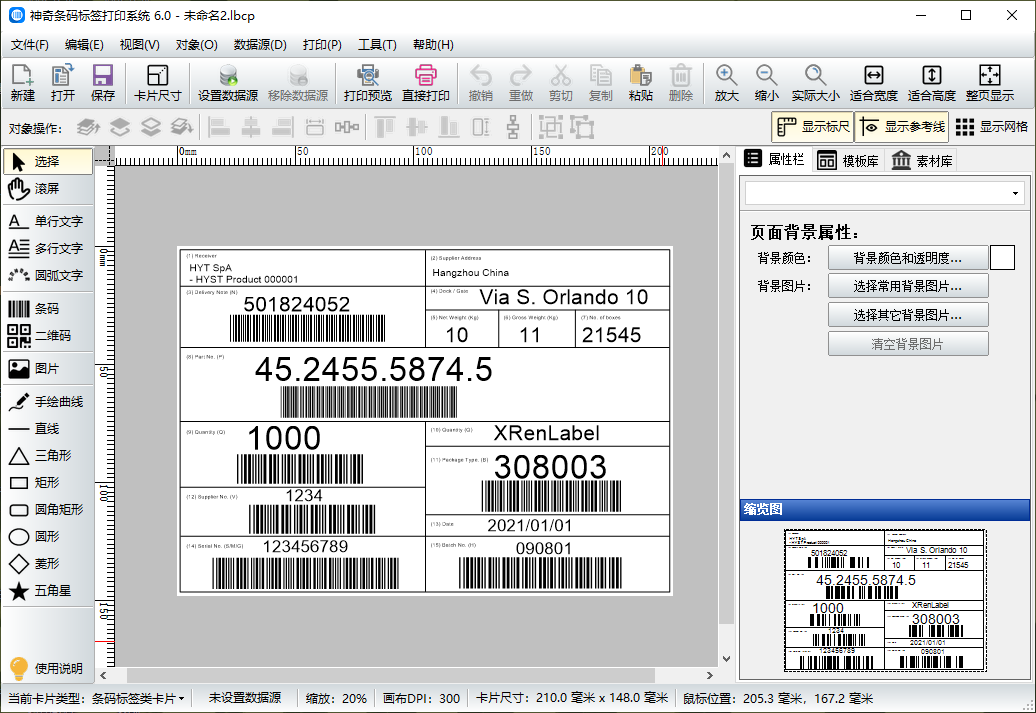Image resolution: width=1036 pixels, height=713 pixels.
Task: Expand the object selector dropdown in properties panel
Action: (1016, 193)
